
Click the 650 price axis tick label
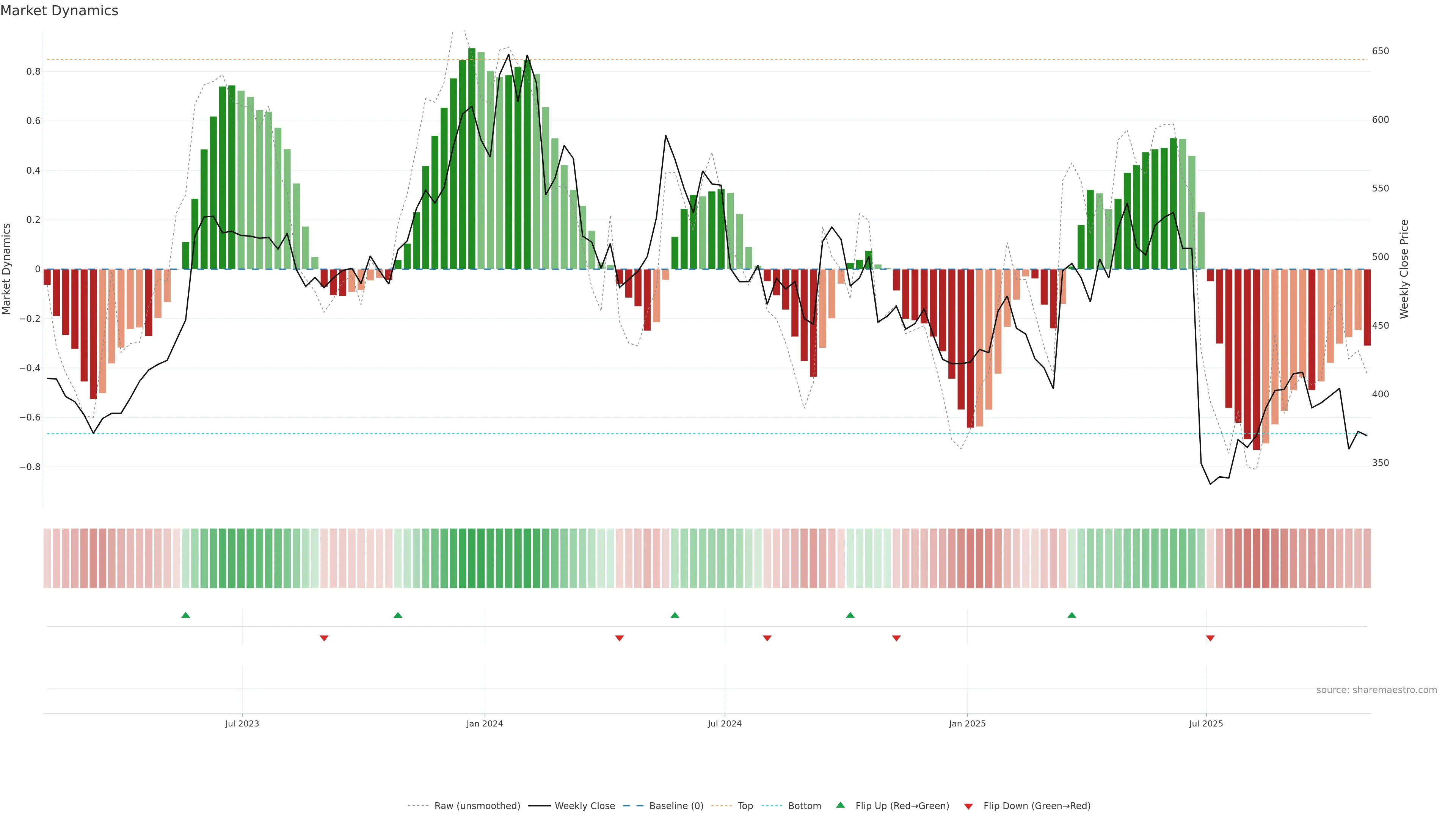1380,51
